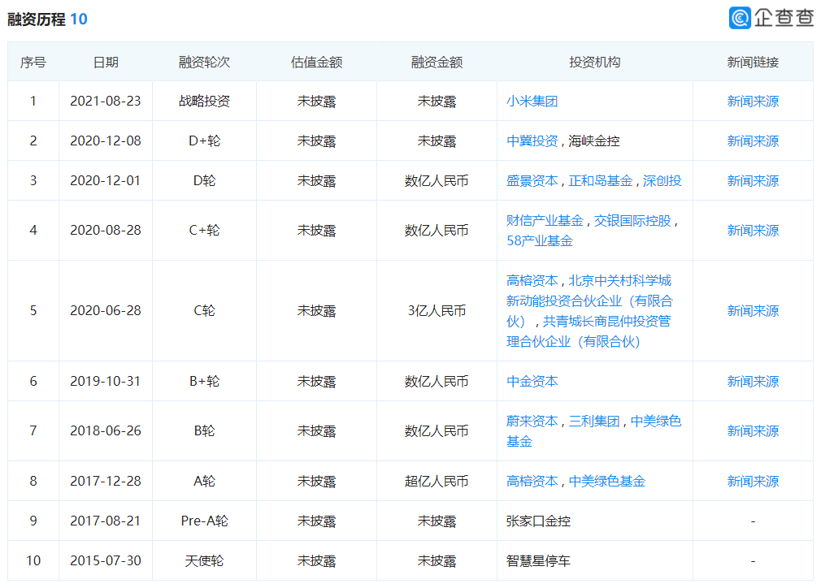
Task: Select the 天使轮 round cell
Action: point(204,560)
